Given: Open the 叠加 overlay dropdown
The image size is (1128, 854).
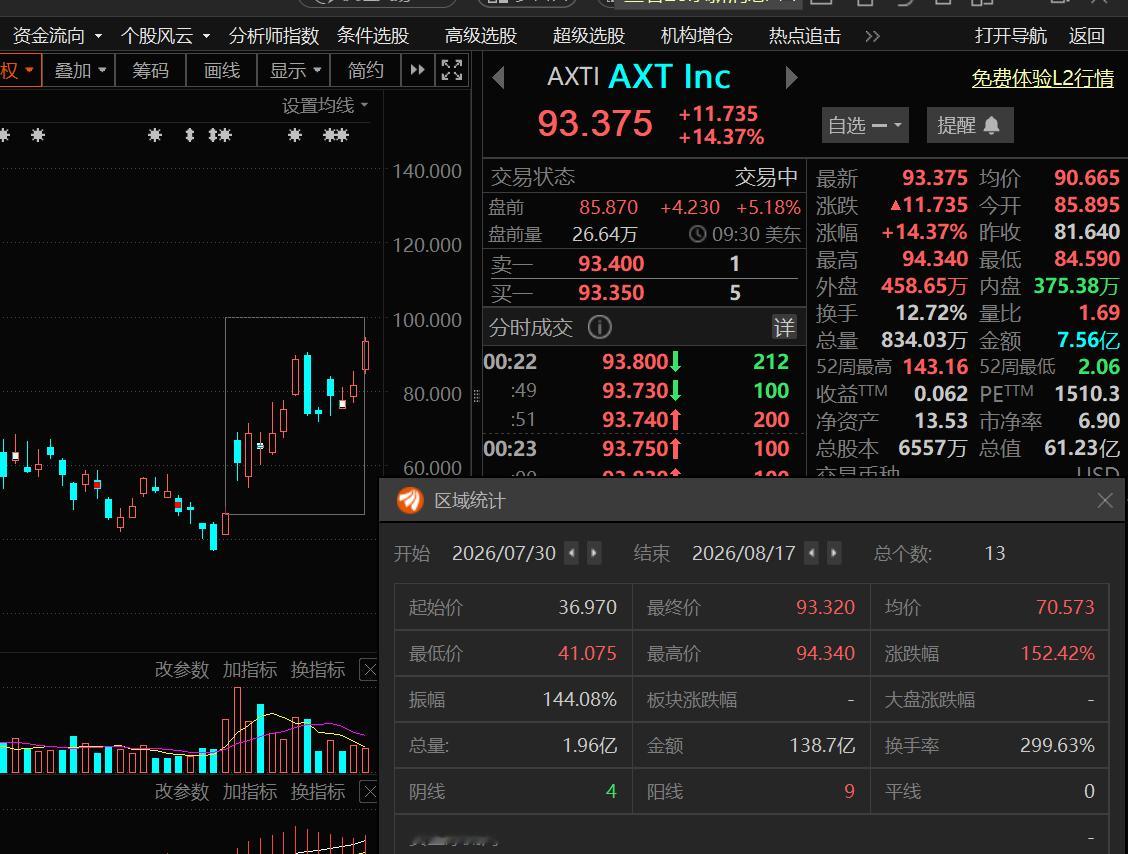Looking at the screenshot, I should tap(79, 70).
